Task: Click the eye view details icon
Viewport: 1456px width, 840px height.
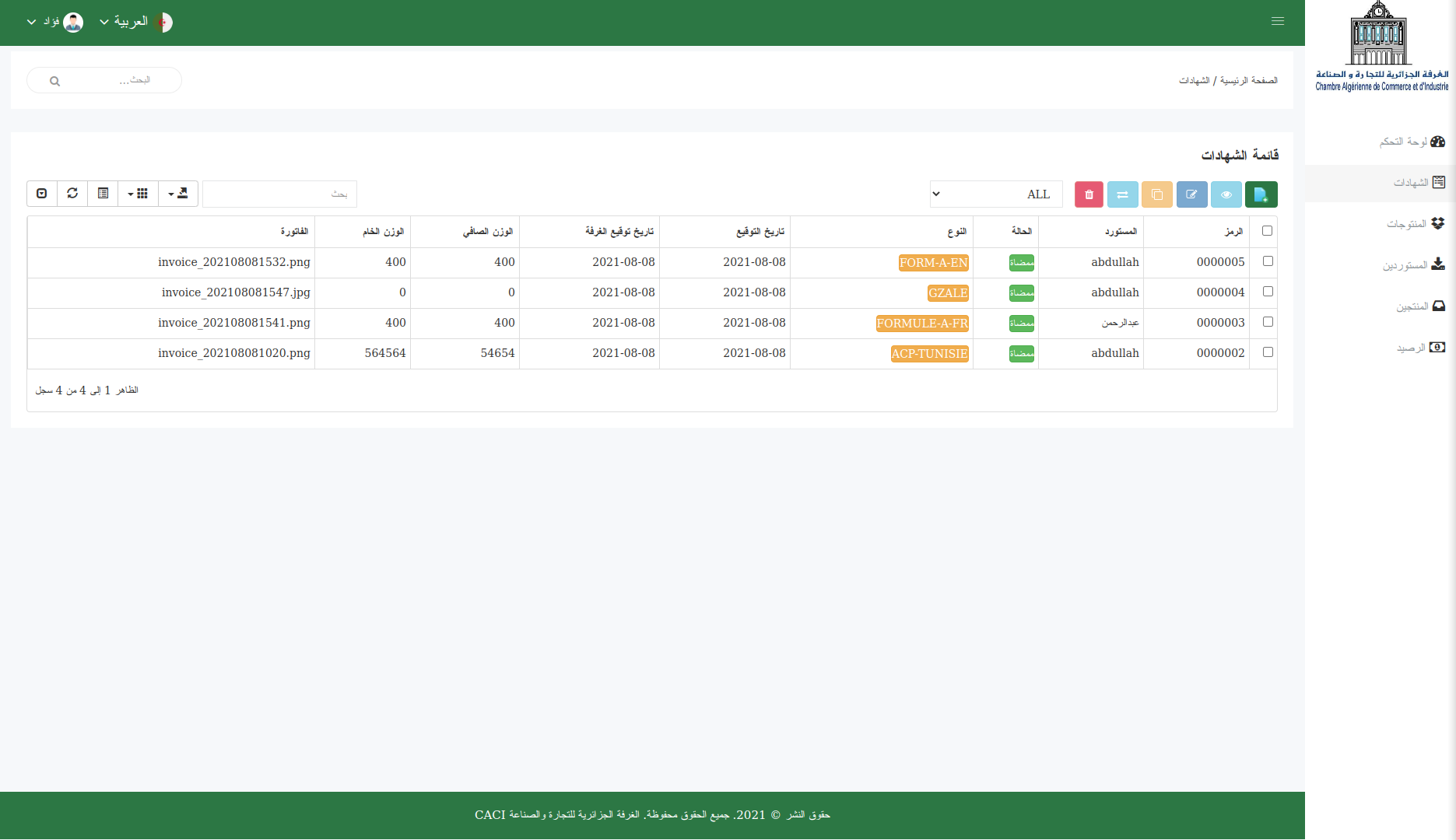Action: click(x=1226, y=194)
